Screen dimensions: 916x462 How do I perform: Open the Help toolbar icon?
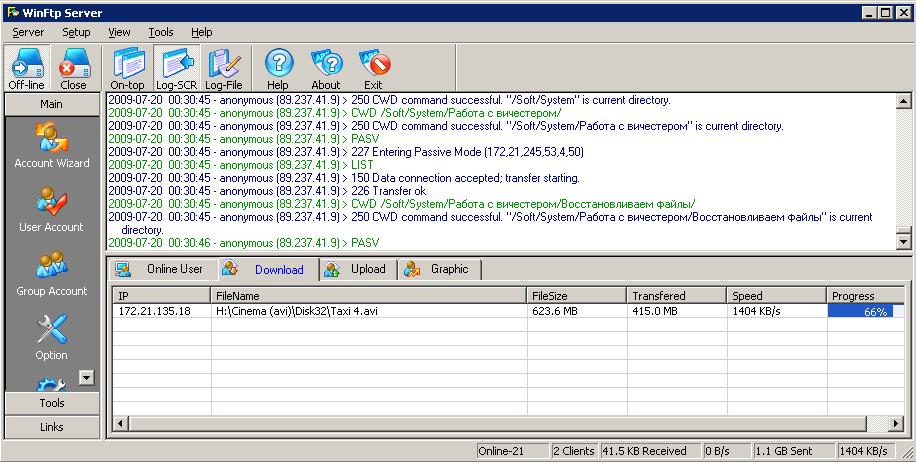point(278,69)
